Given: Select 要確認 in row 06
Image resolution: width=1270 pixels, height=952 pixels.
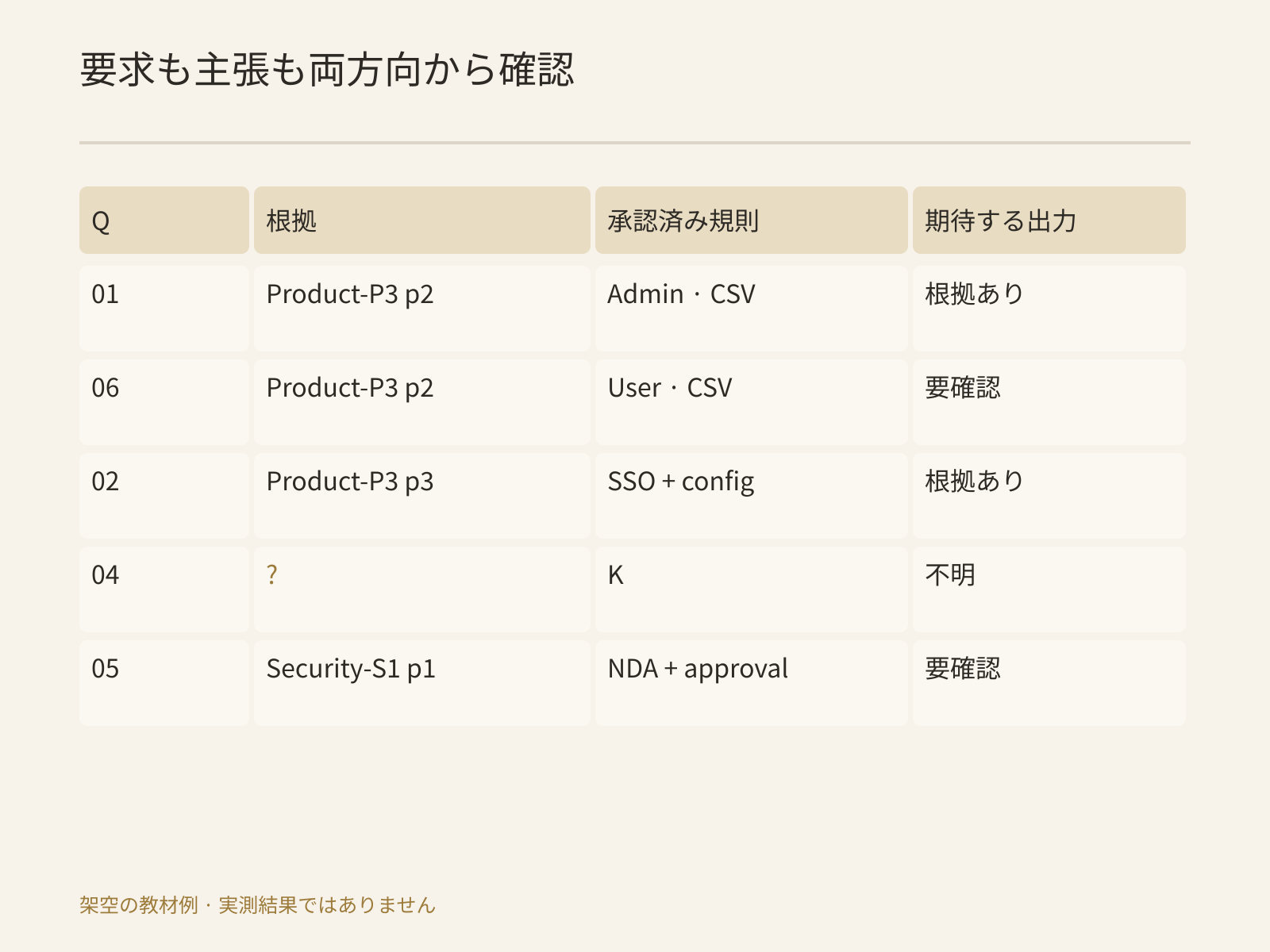Looking at the screenshot, I should (x=1049, y=402).
